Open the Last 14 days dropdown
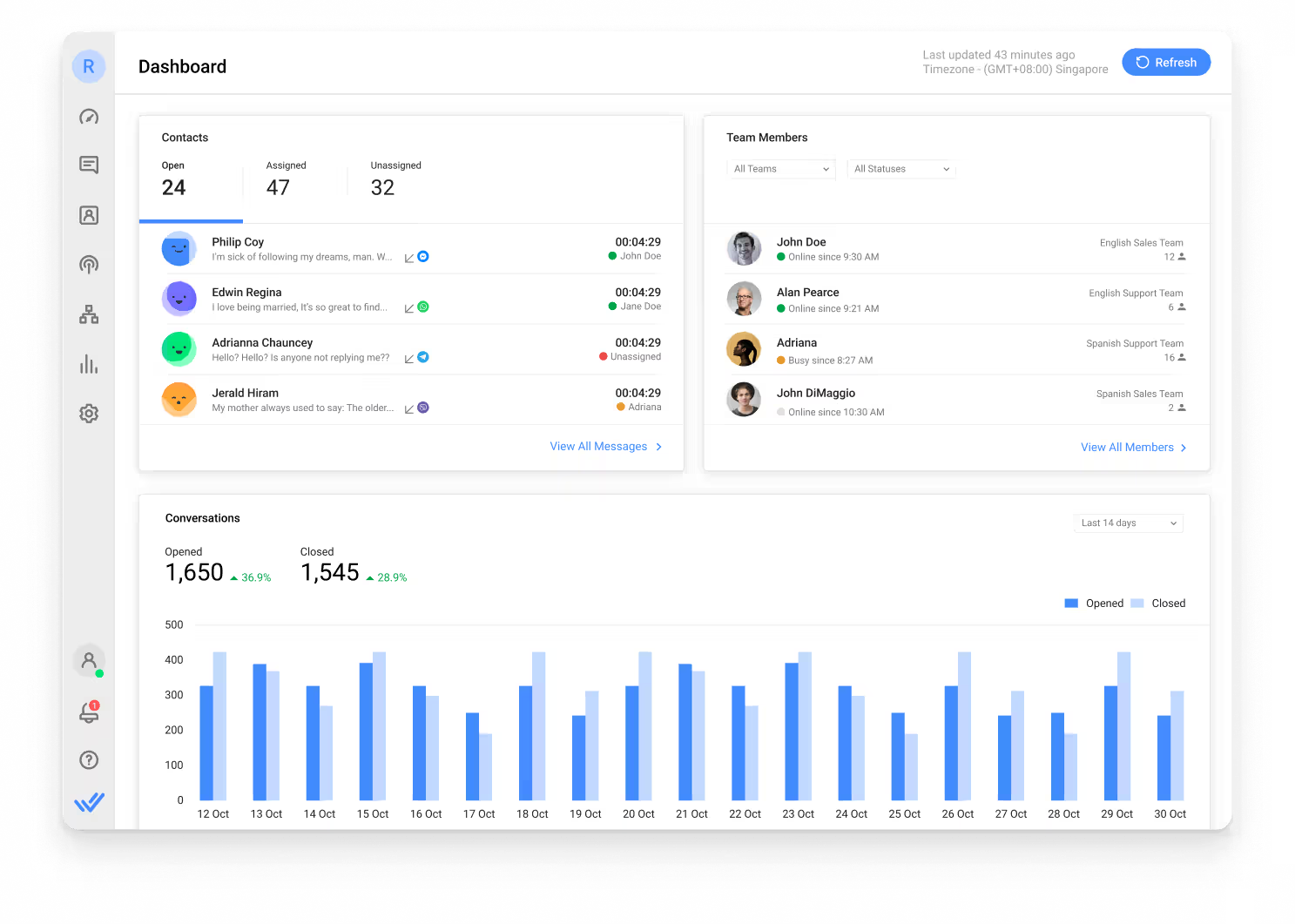Image resolution: width=1295 pixels, height=924 pixels. 1128,523
